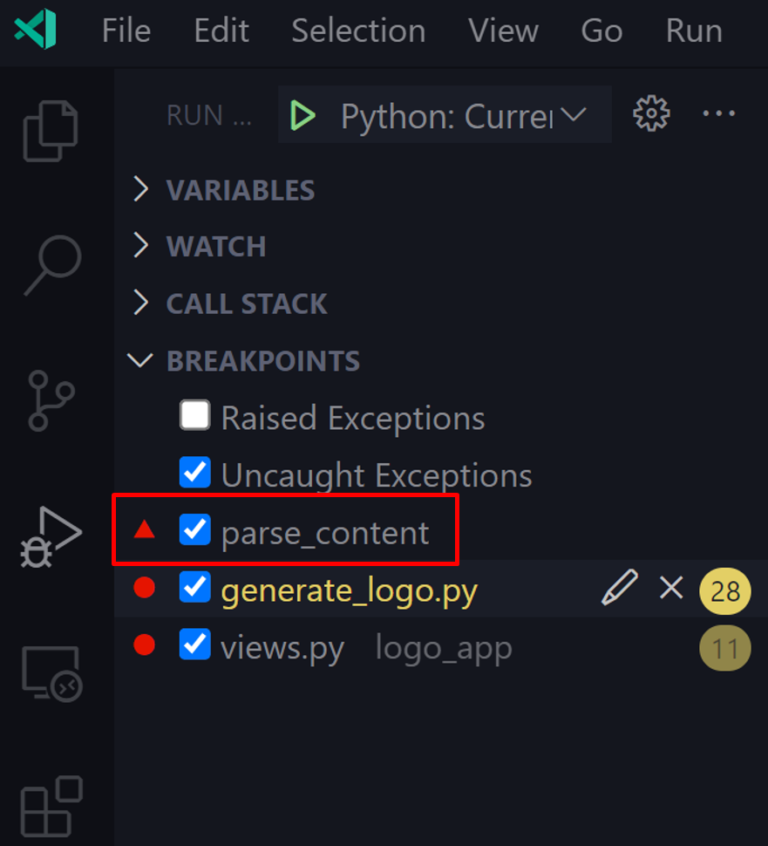Select the views.py breakpoint entry
This screenshot has height=846, width=768.
click(x=282, y=648)
